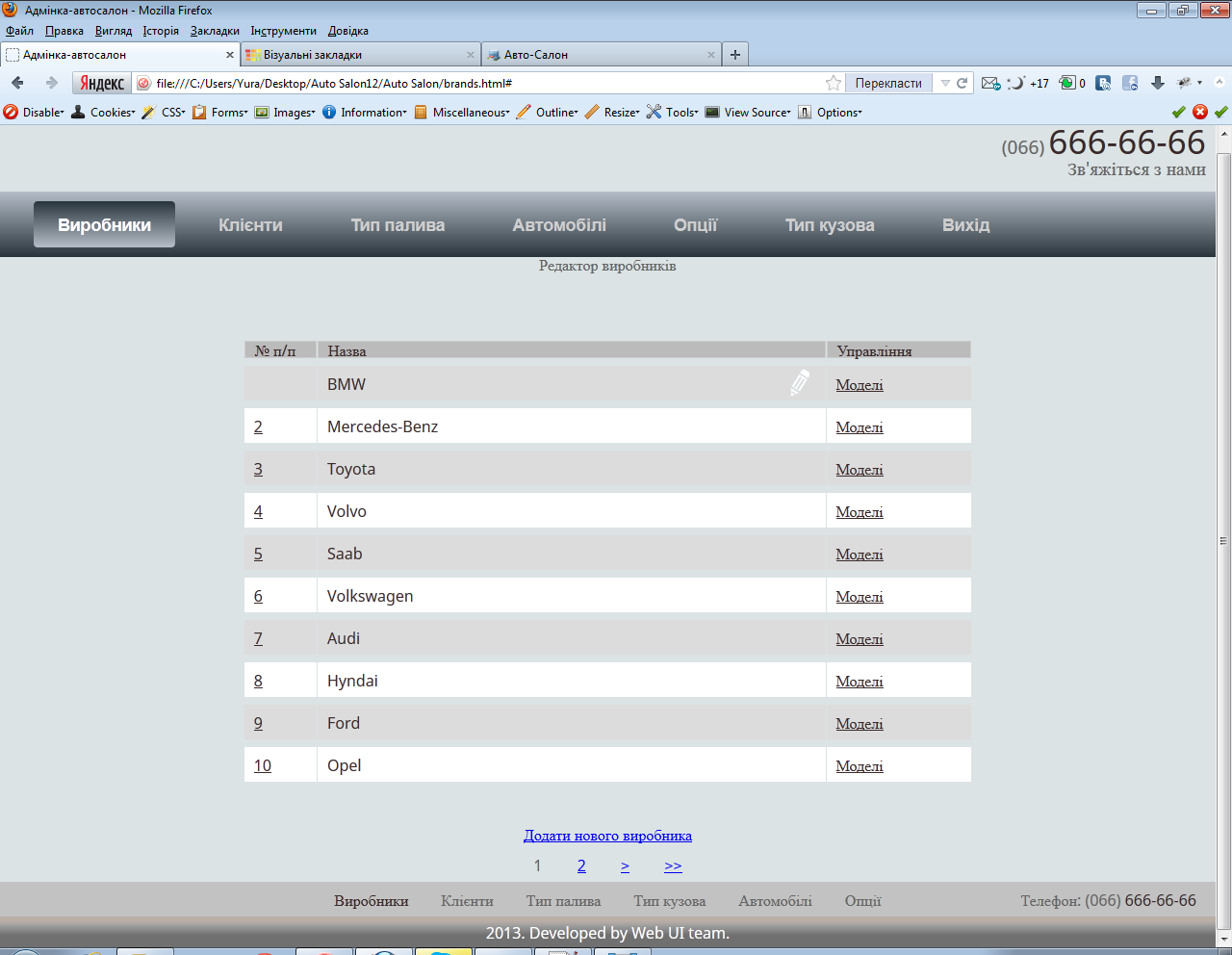Open the Правка menu
The image size is (1232, 955).
click(x=64, y=31)
